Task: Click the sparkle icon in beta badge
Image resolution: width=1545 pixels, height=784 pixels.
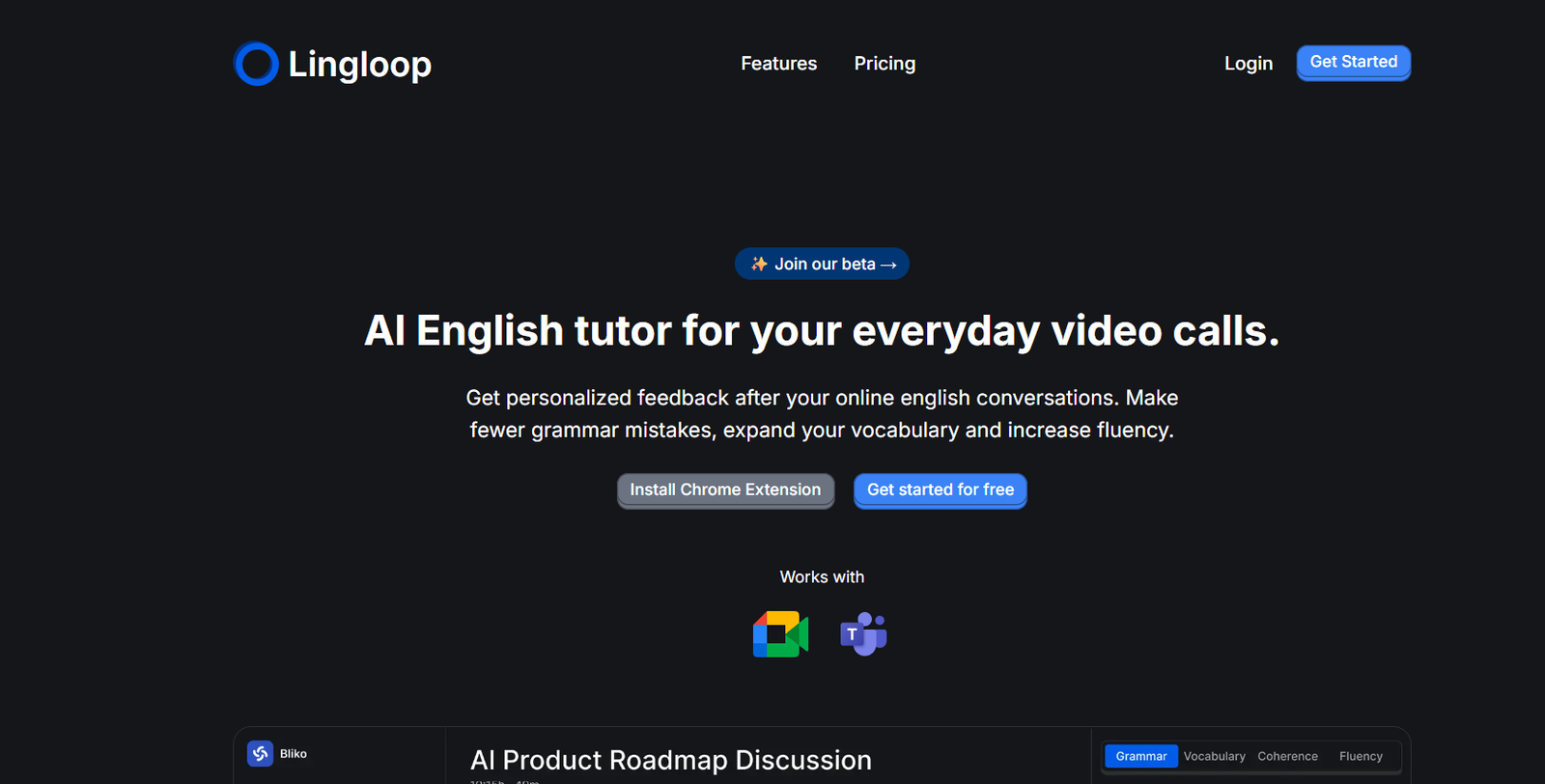Action: (759, 264)
